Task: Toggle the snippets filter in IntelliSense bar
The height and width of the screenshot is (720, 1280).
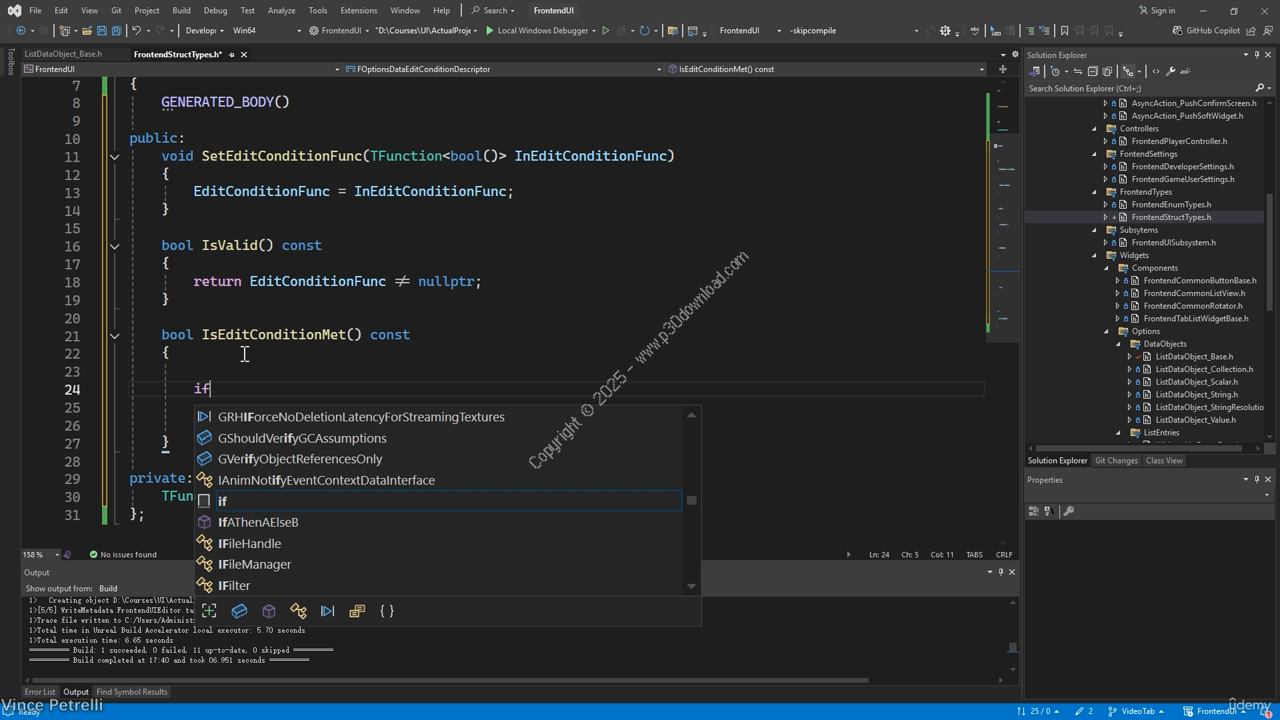Action: tap(209, 611)
